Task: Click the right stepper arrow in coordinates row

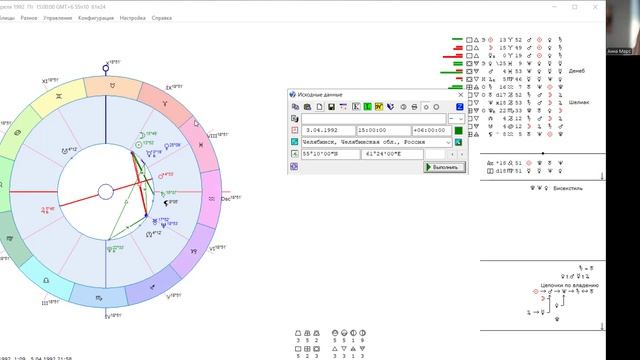Action: pos(462,154)
